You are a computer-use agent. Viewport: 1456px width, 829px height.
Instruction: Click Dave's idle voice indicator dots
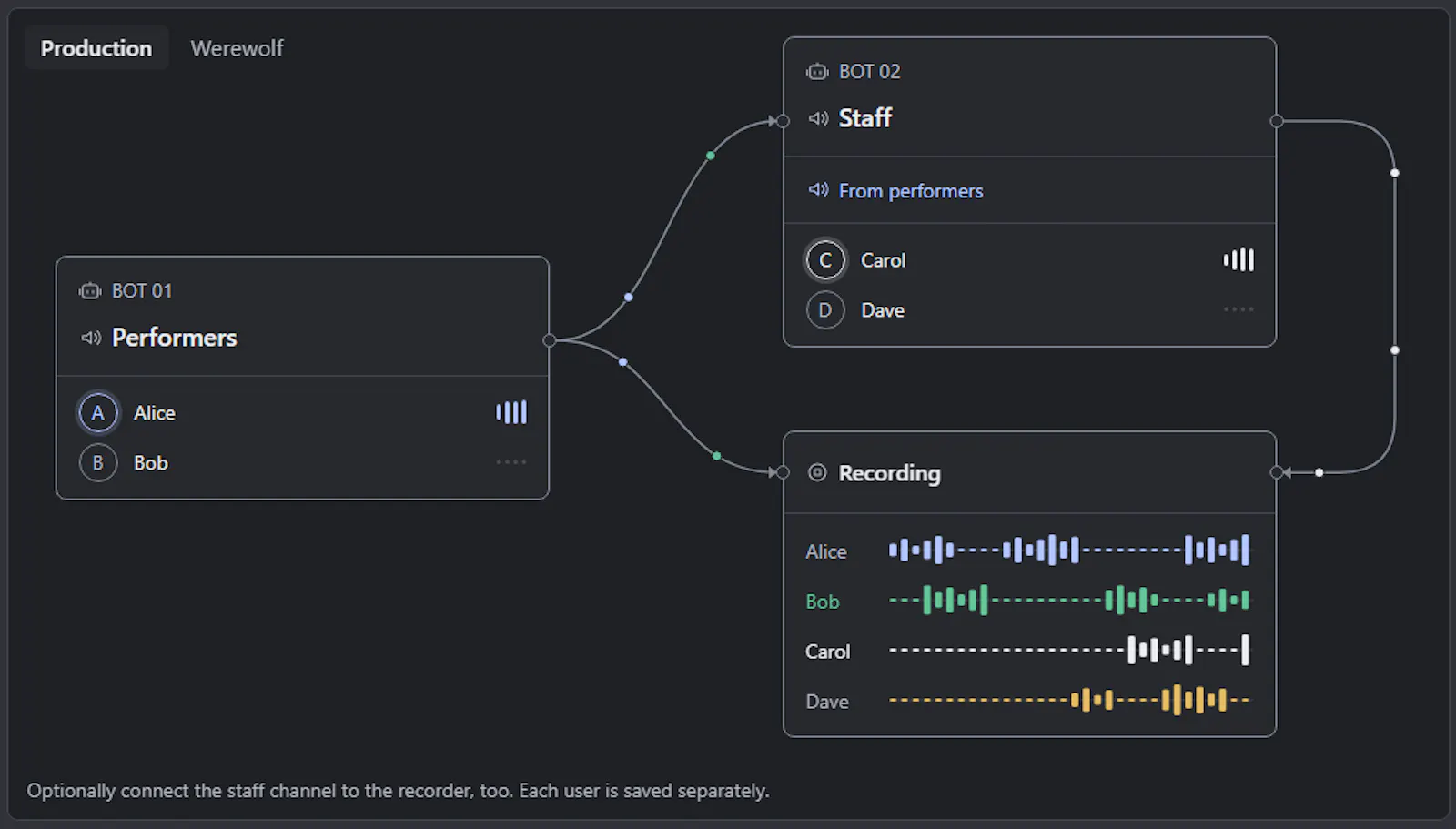pos(1239,309)
